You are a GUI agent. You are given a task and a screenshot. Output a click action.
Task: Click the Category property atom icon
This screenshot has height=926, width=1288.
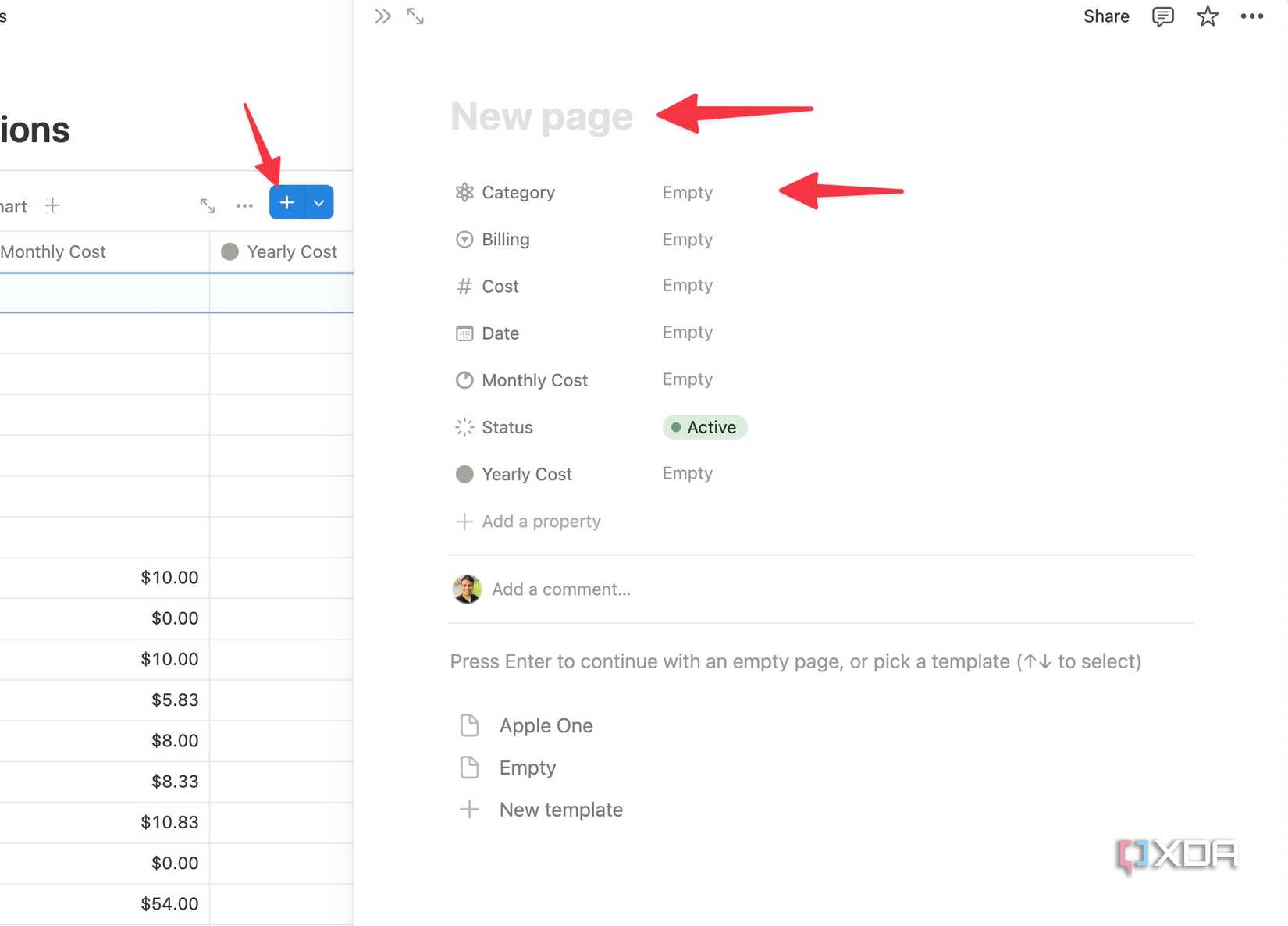click(x=464, y=192)
